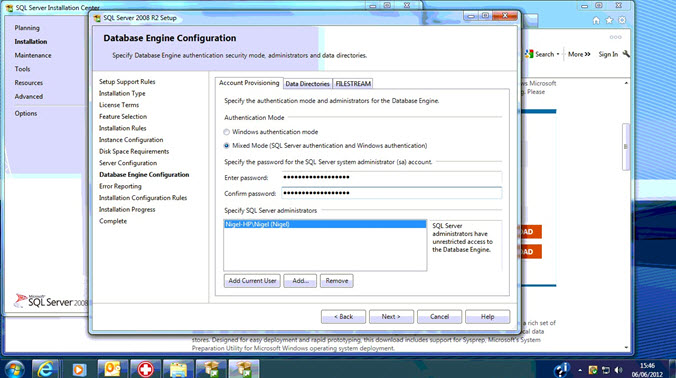Click Installation Progress step
Viewport: 676px width, 378px height.
(127, 209)
